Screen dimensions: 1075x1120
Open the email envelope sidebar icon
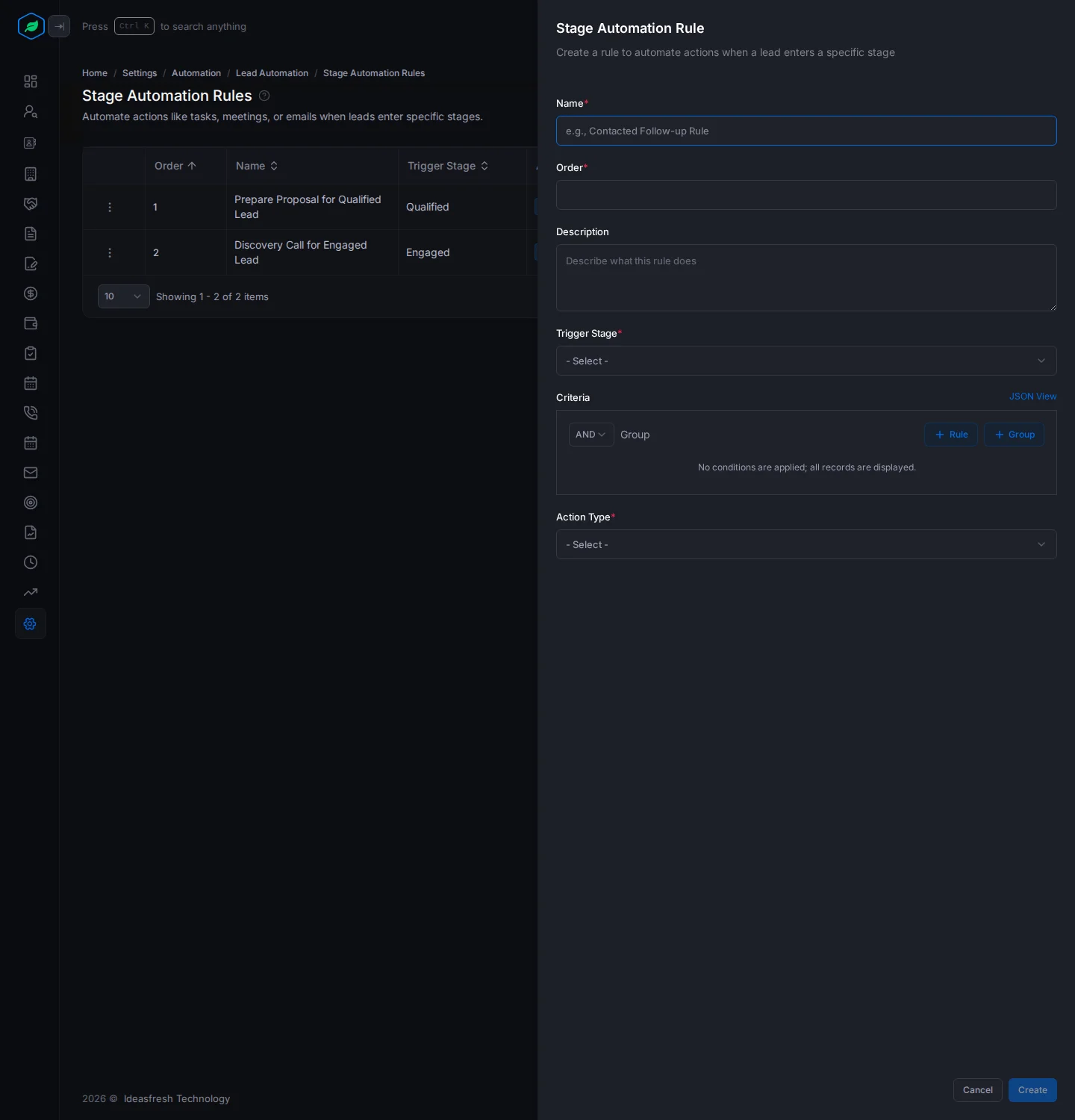[x=31, y=473]
